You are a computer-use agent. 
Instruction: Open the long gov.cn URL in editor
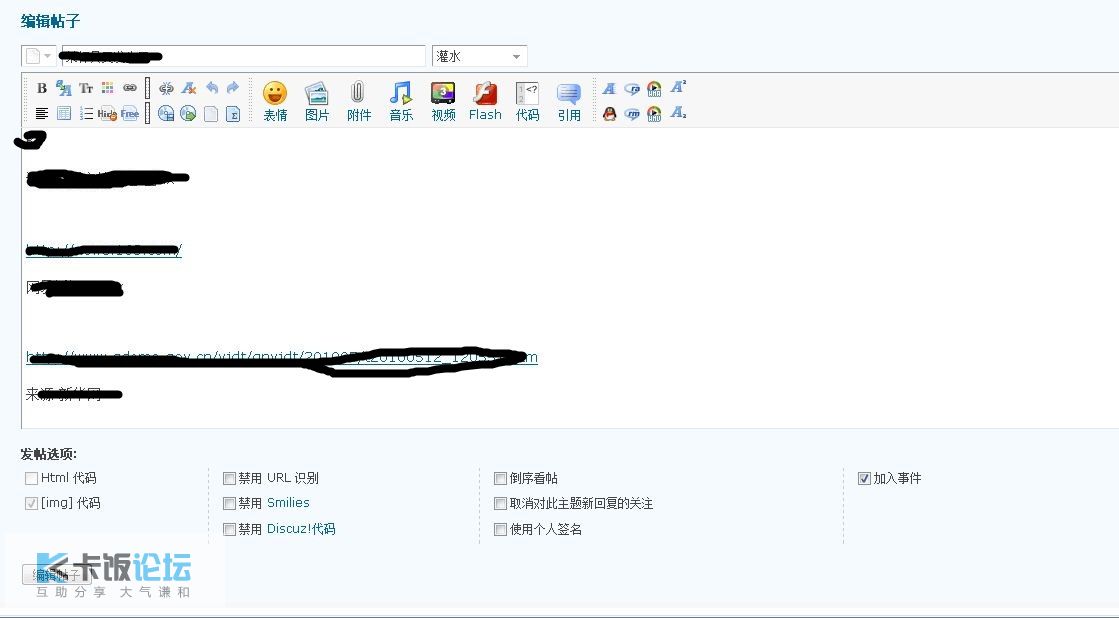click(282, 357)
